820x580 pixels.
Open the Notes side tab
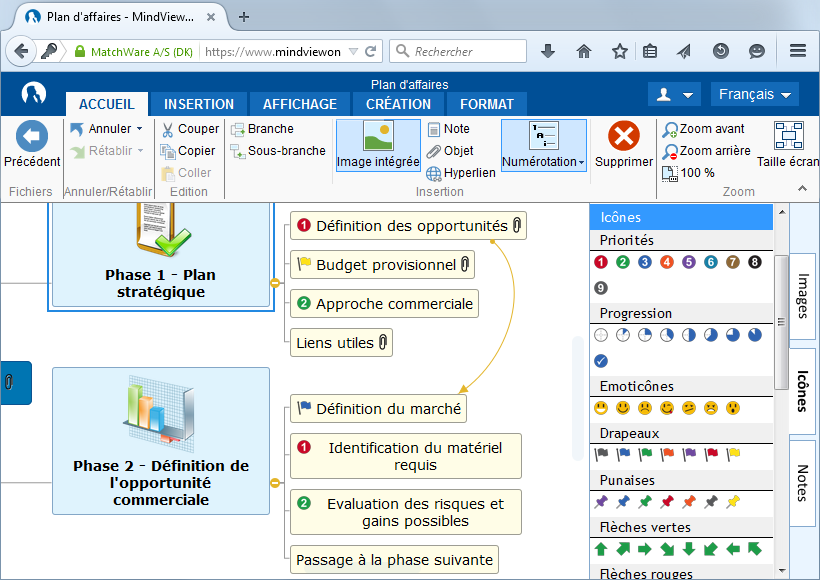click(802, 483)
